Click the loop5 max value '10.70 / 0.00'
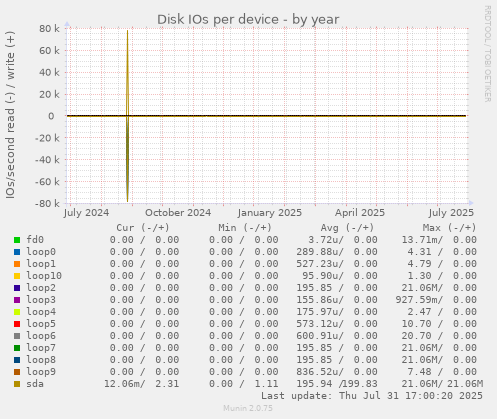Viewport: 497px width, 419px height. (x=439, y=324)
